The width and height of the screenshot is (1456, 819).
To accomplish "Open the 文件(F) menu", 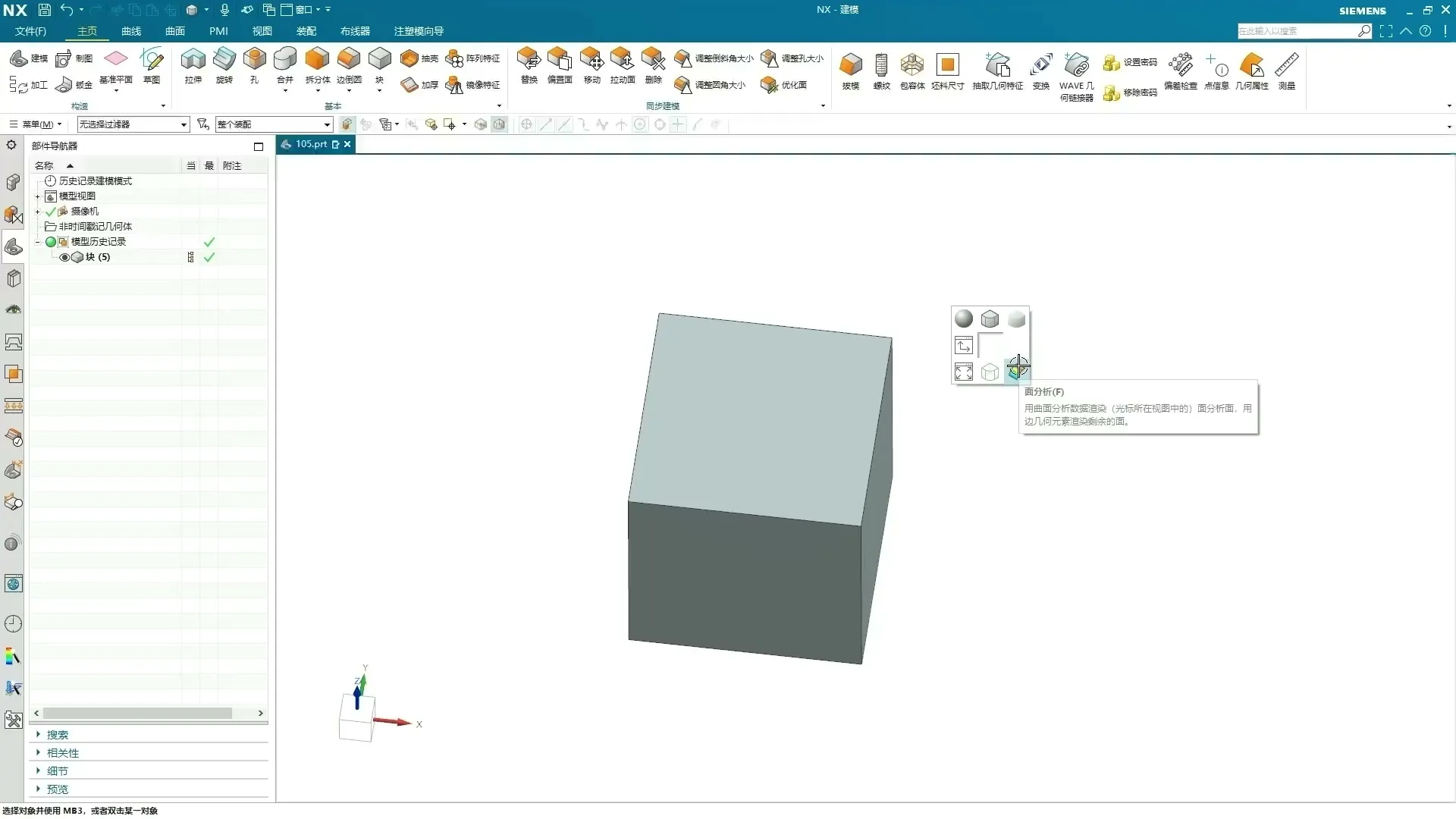I will coord(30,31).
